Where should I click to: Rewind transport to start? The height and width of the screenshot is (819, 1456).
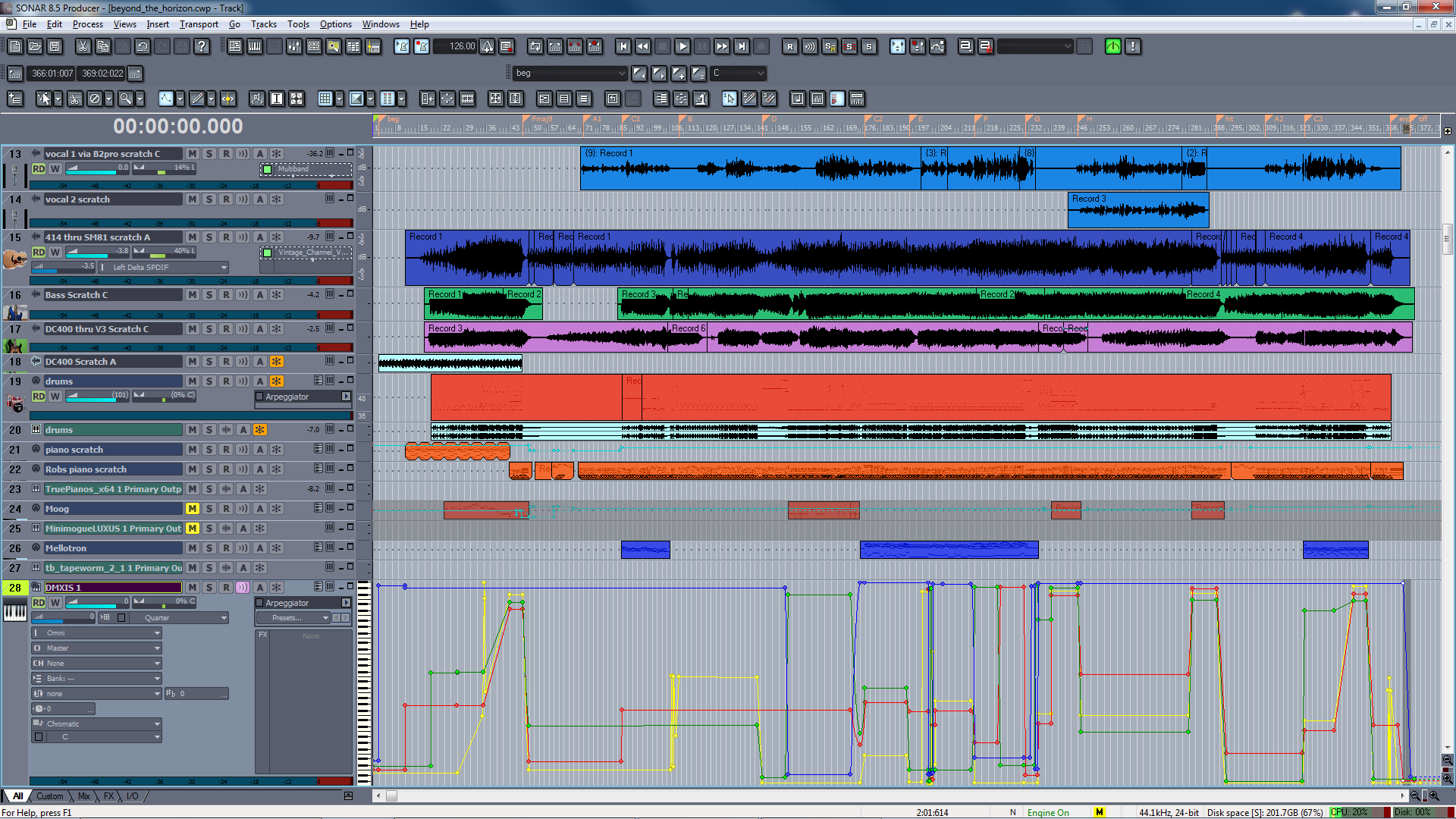click(623, 46)
